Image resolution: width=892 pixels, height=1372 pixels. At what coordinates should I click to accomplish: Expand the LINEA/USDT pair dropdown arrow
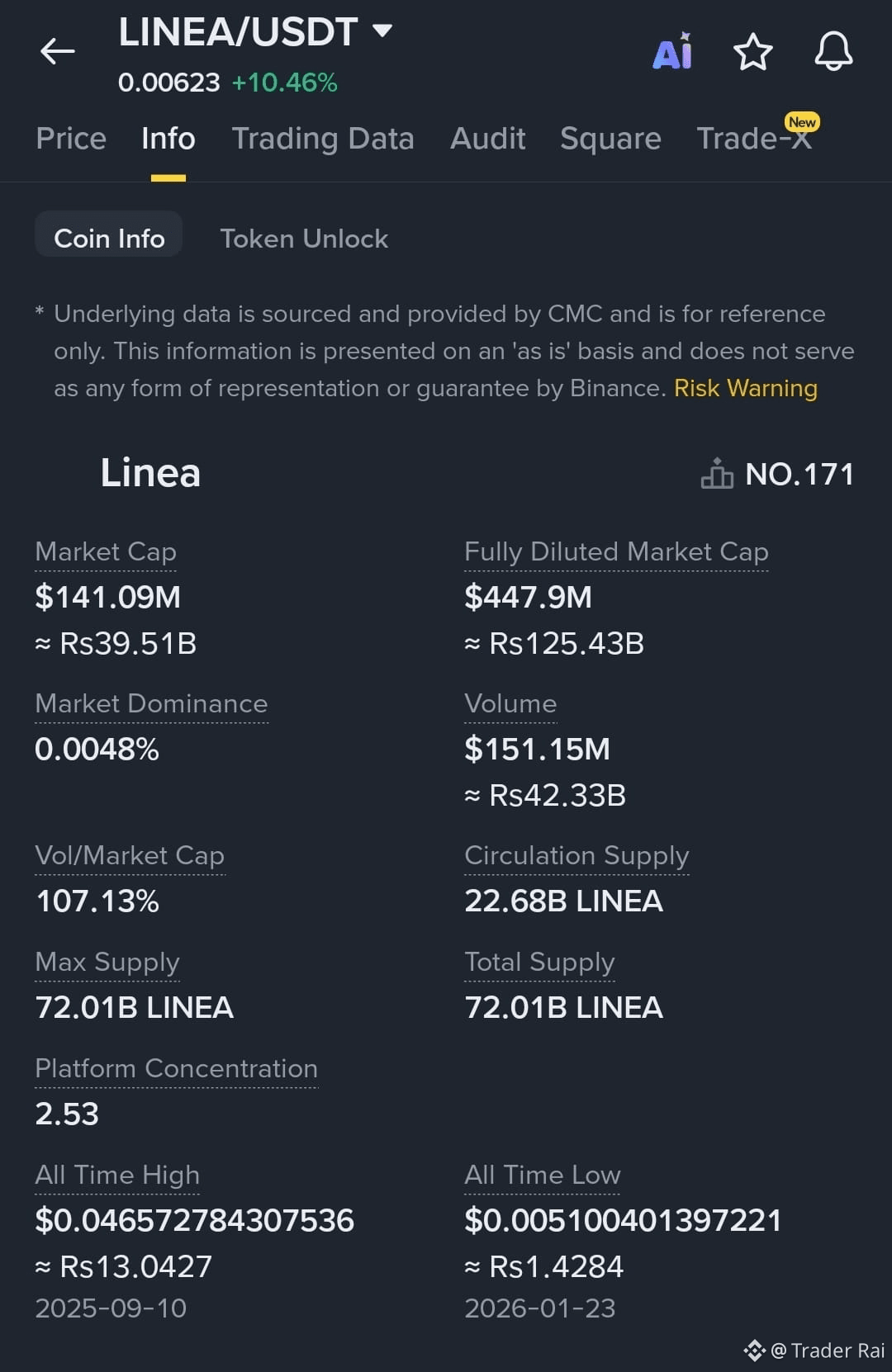[382, 31]
